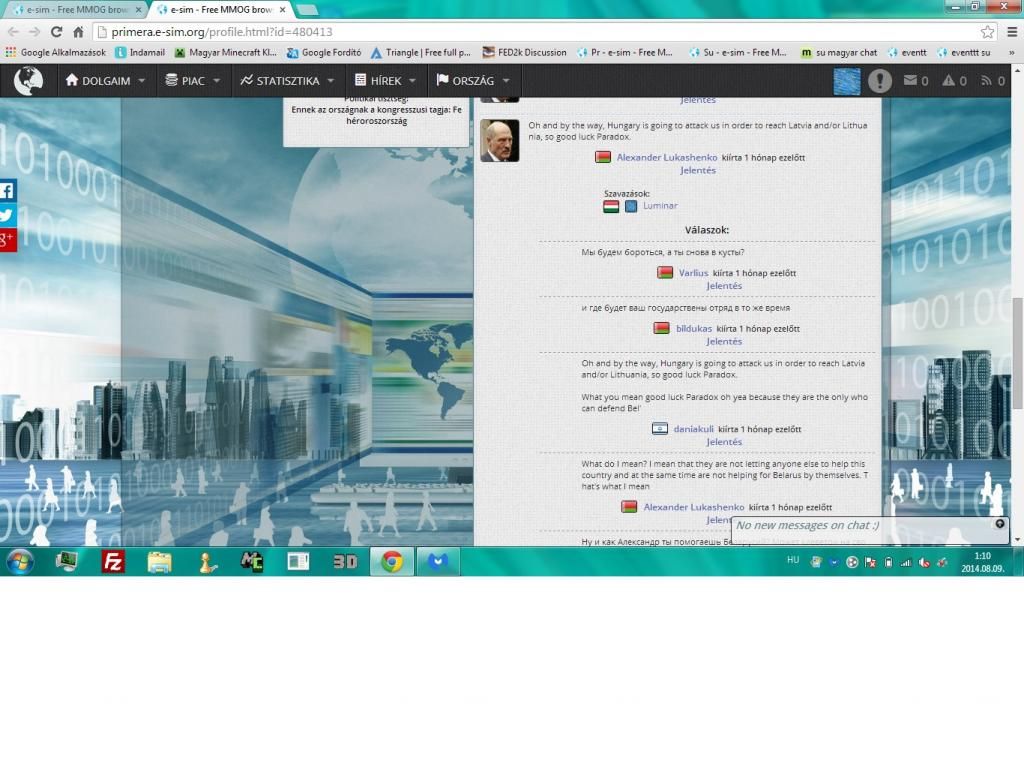Open Varlius's profile link

click(x=693, y=273)
